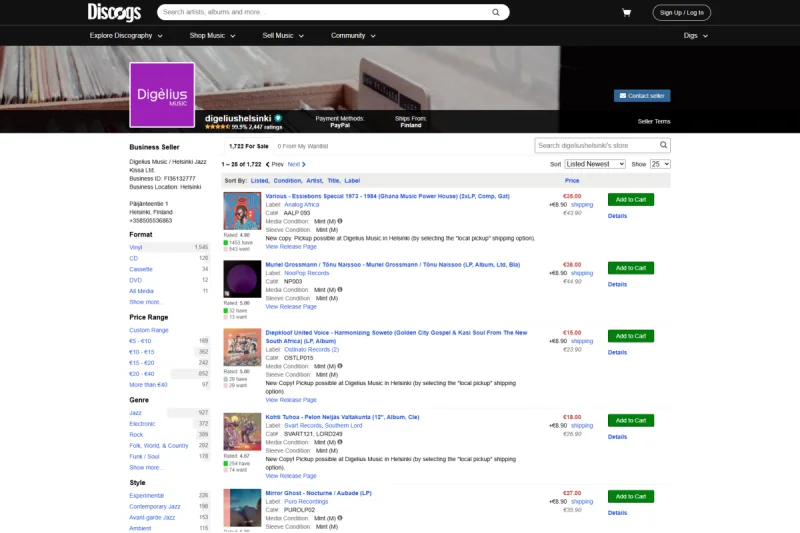The height and width of the screenshot is (533, 800).
Task: Open the Digelius Music store logo
Action: (x=162, y=95)
